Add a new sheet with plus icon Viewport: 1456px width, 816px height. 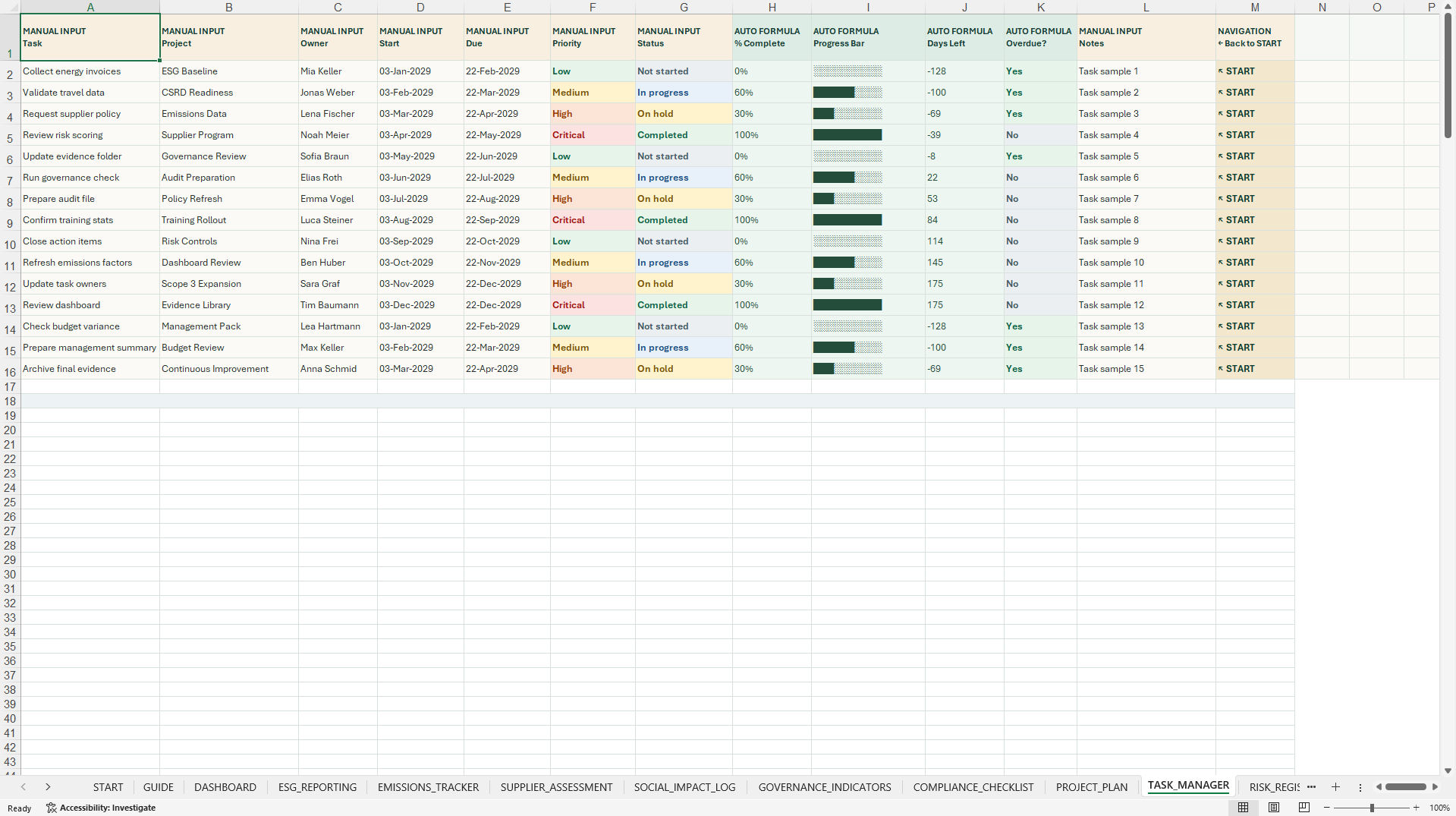pyautogui.click(x=1335, y=787)
